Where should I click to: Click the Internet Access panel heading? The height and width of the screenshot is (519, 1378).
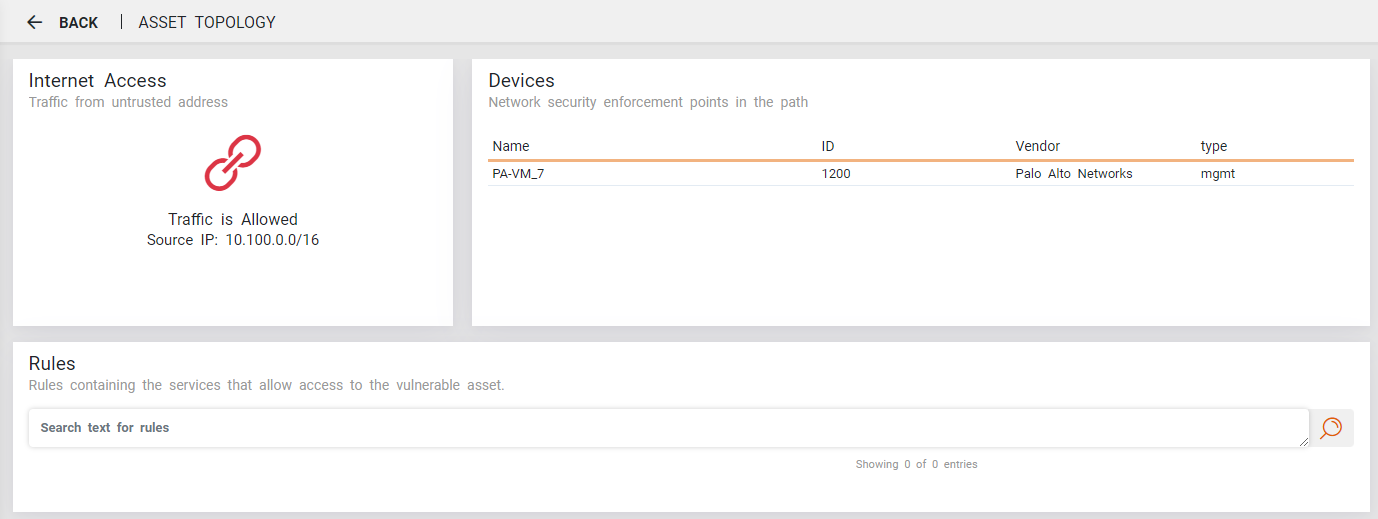[x=98, y=81]
